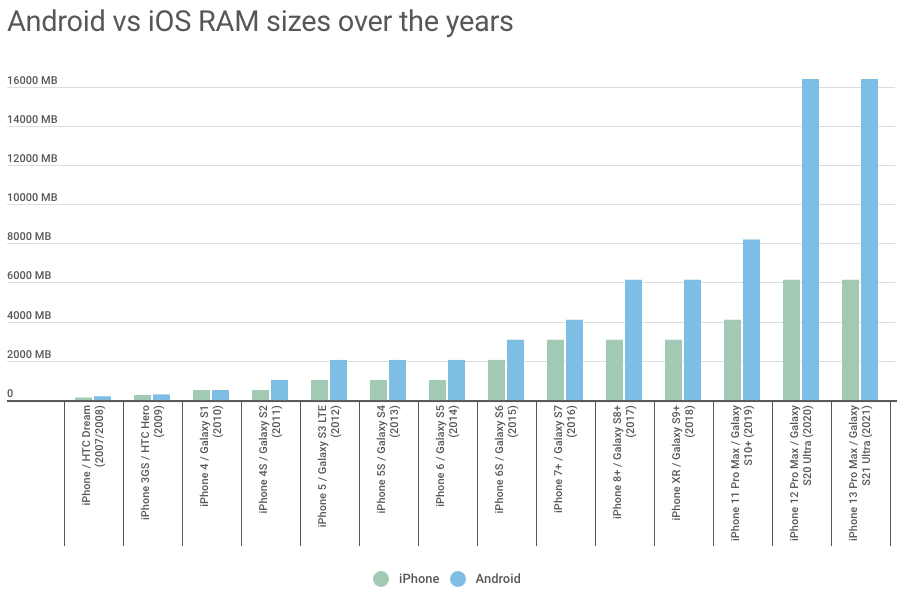Select the green iPhone XR bar for 2018
The height and width of the screenshot is (598, 909).
674,370
